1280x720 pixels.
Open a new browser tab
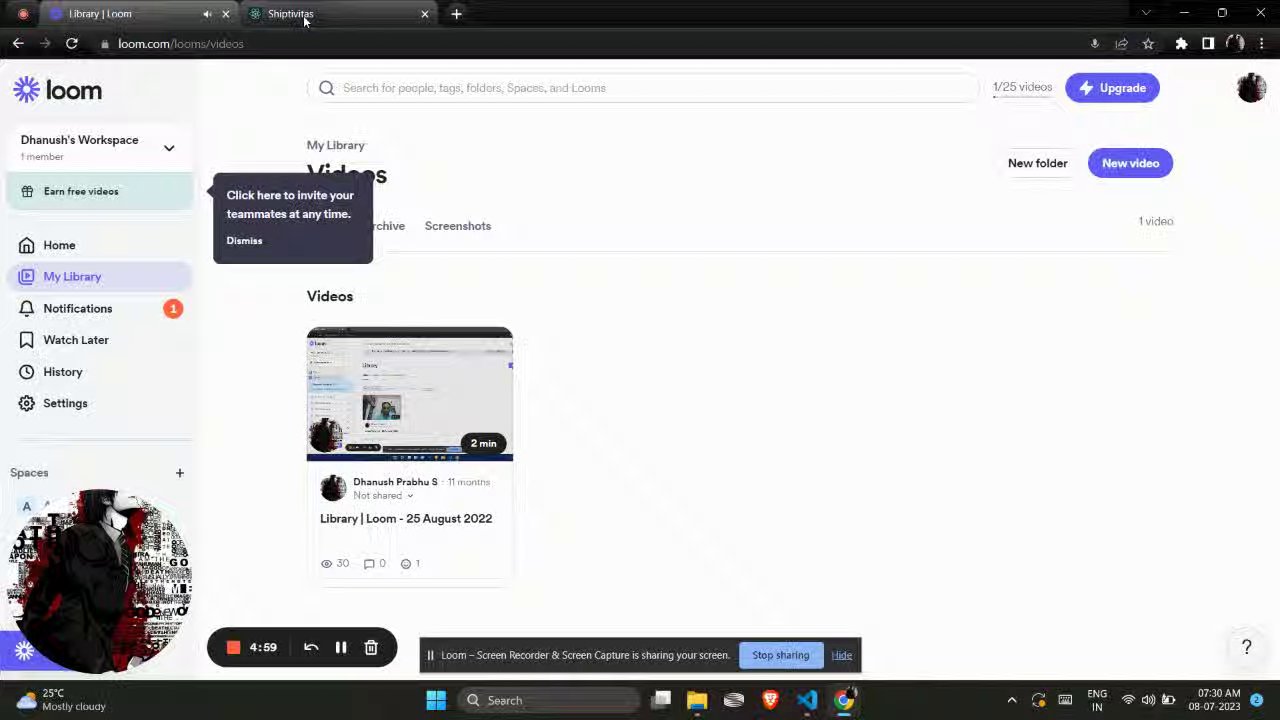[x=457, y=14]
